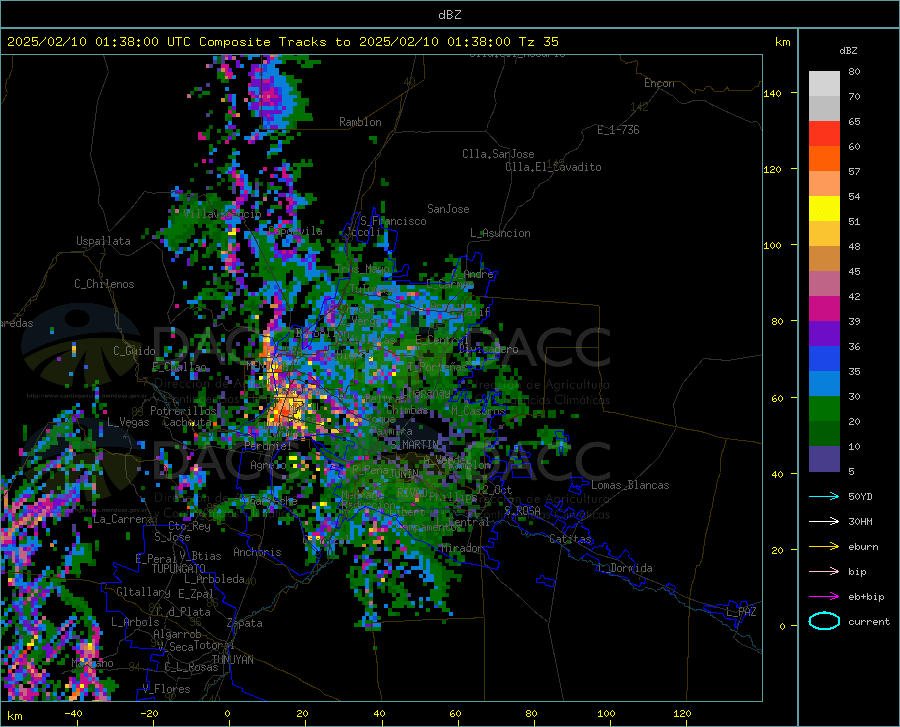Click the 'Divisadero' map label
The height and width of the screenshot is (727, 900).
click(x=488, y=349)
